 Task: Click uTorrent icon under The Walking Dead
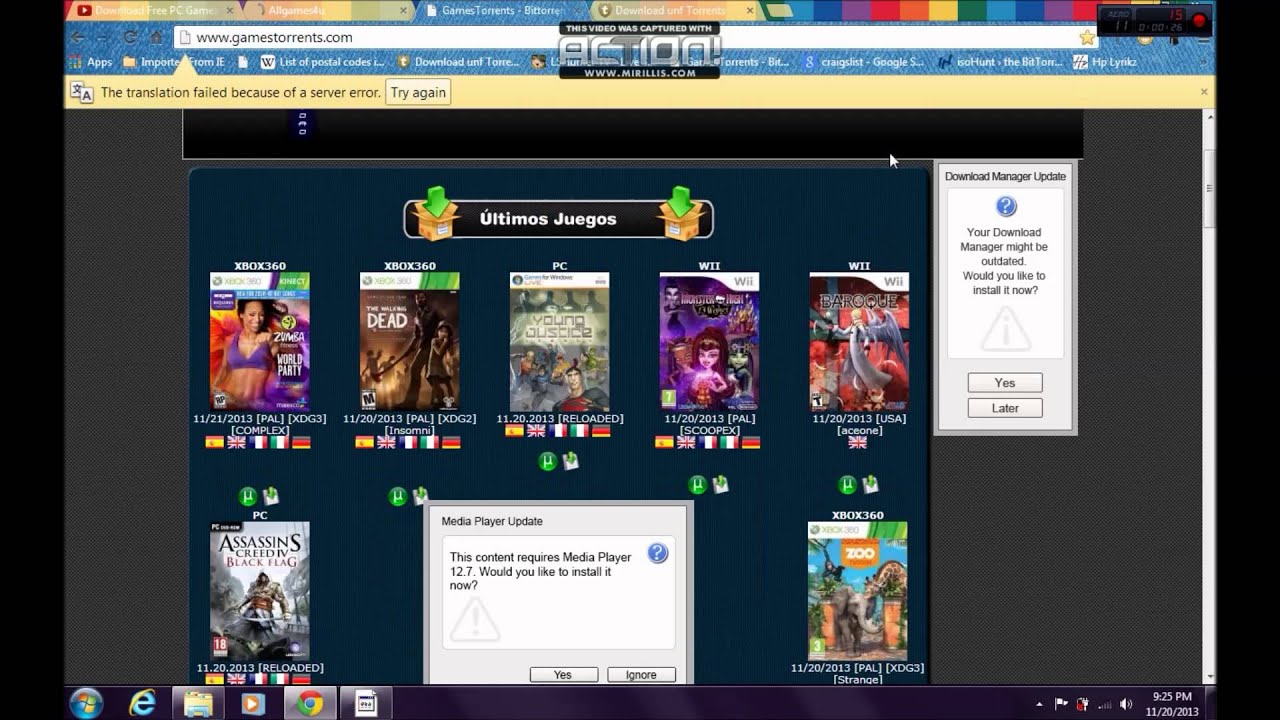tap(398, 496)
